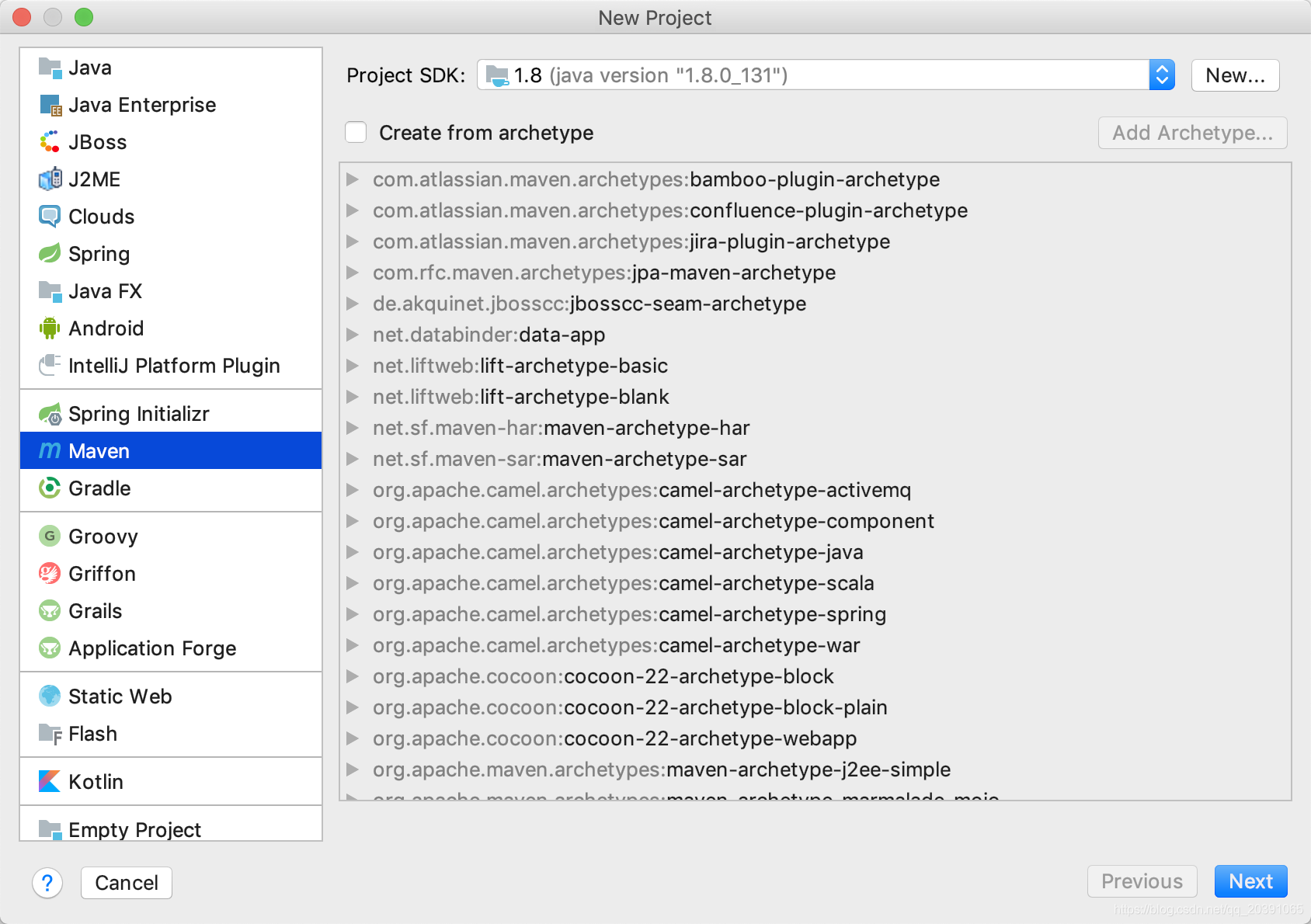Click the Static Web globe icon
Viewport: 1311px width, 924px height.
[50, 696]
